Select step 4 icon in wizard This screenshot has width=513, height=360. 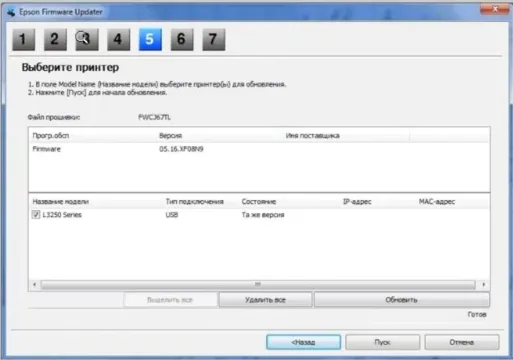click(x=119, y=40)
